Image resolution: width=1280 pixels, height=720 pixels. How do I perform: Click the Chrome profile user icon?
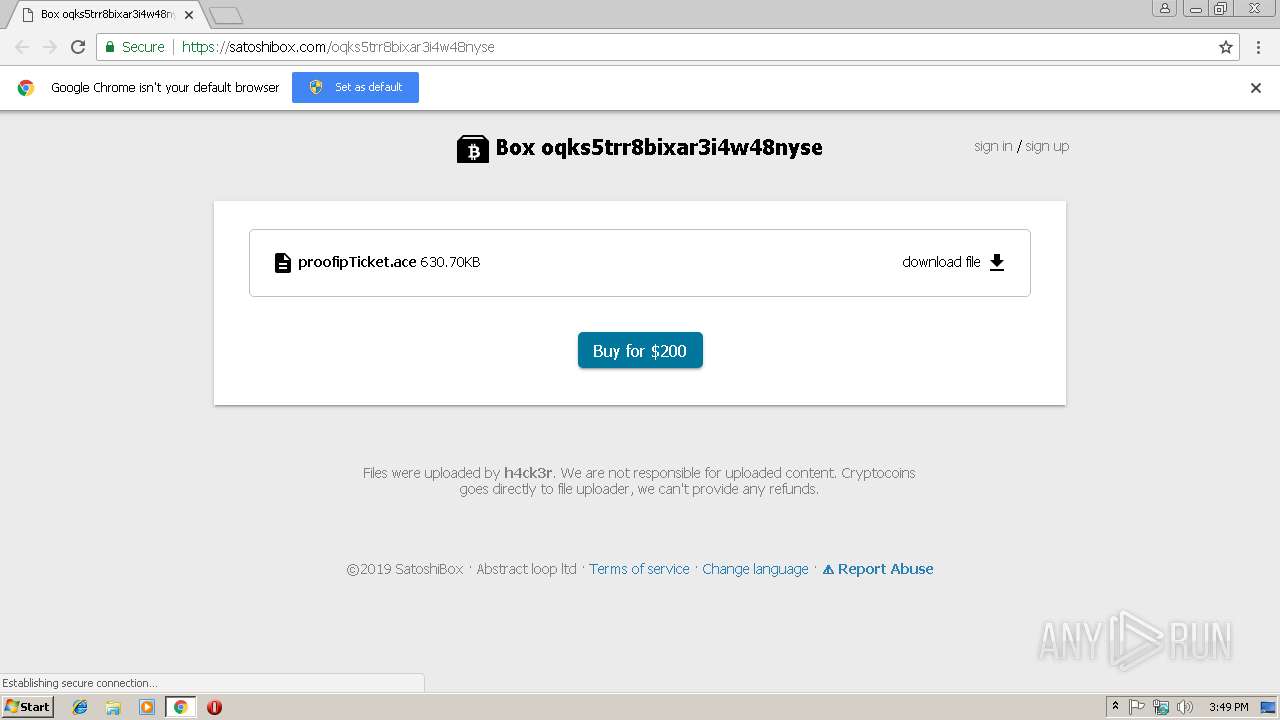pyautogui.click(x=1164, y=8)
